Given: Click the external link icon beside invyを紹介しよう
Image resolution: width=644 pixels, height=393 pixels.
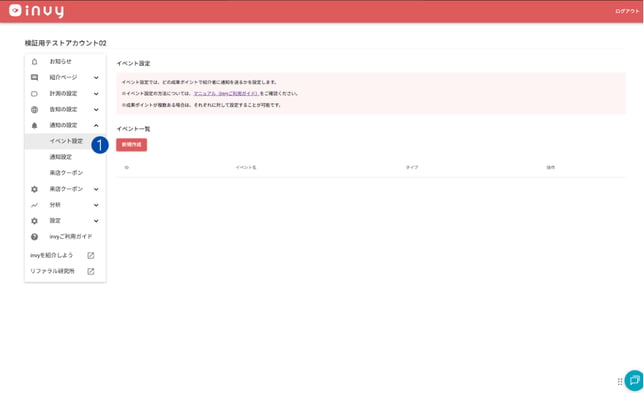Looking at the screenshot, I should (91, 255).
